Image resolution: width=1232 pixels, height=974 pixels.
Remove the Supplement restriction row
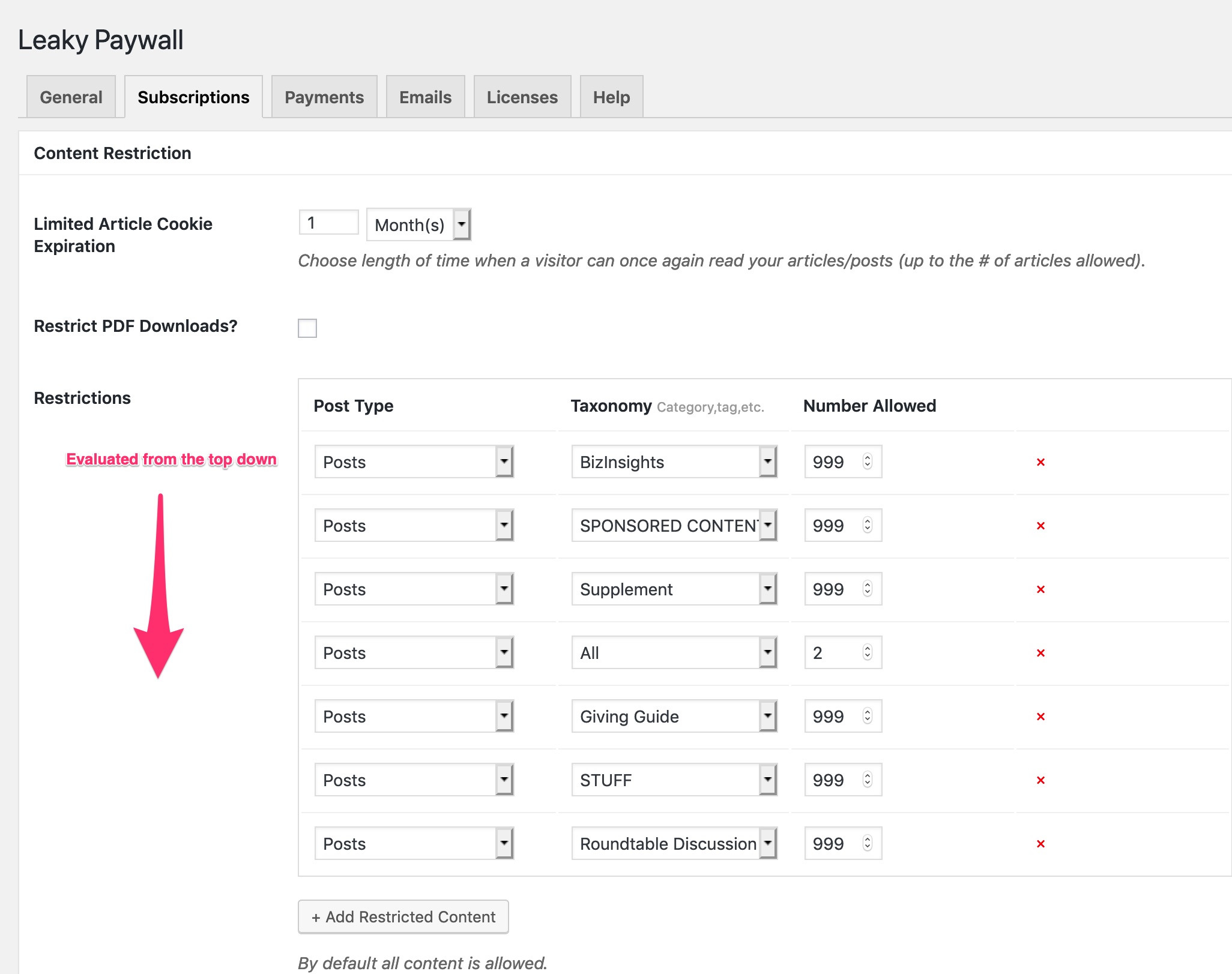(x=1040, y=589)
